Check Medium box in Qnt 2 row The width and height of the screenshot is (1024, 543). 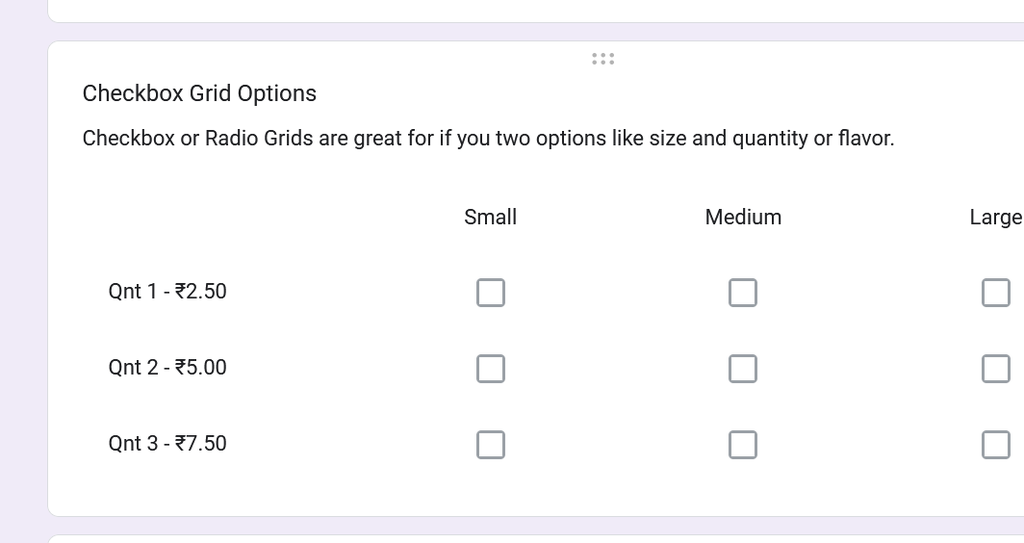(742, 368)
